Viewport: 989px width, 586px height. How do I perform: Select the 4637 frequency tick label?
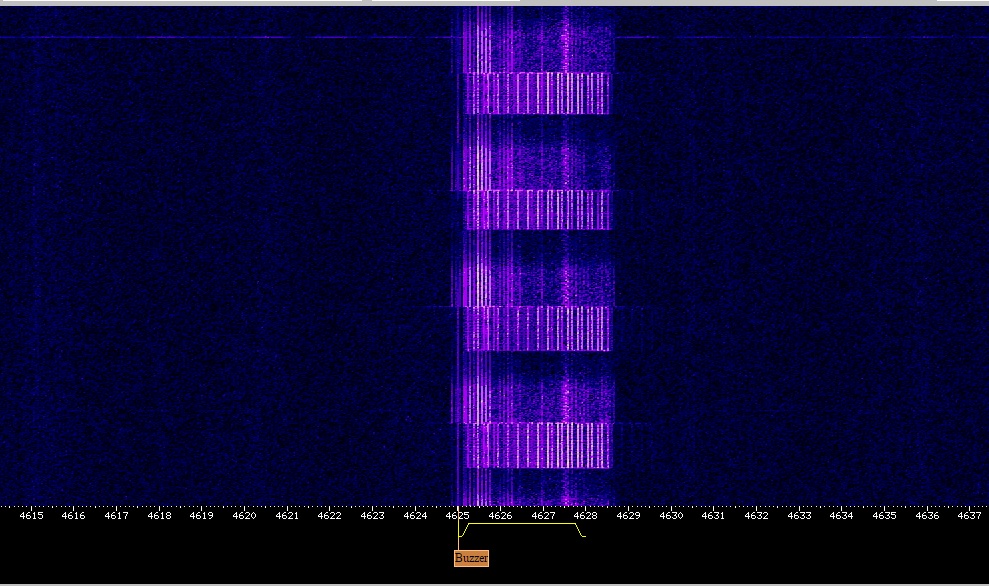(x=969, y=516)
